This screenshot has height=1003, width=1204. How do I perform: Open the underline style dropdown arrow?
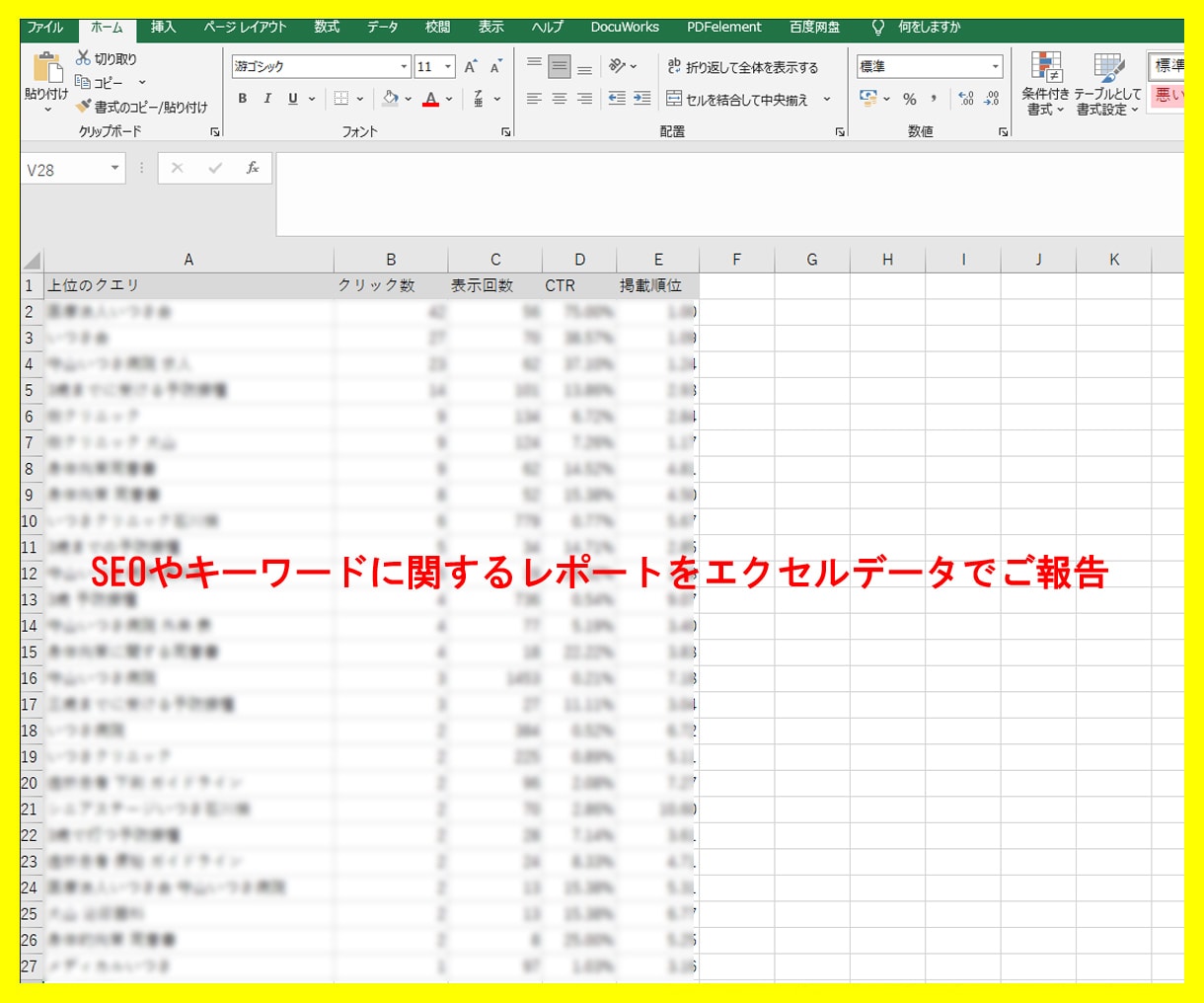click(x=312, y=99)
